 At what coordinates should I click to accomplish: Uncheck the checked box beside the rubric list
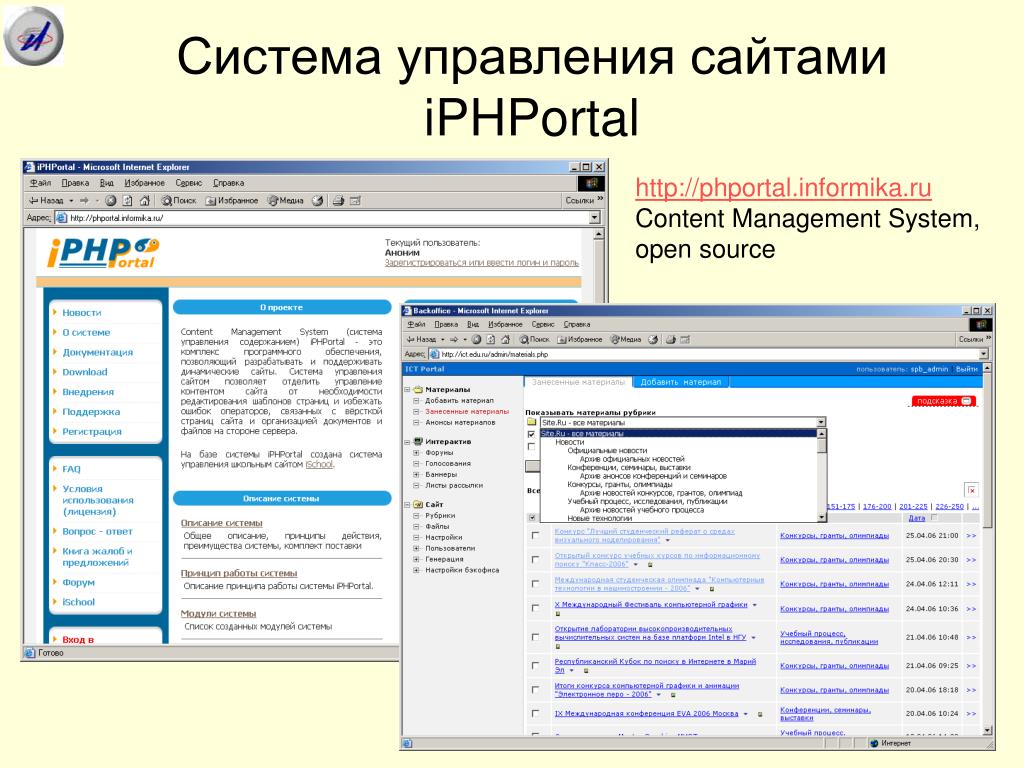tap(531, 434)
